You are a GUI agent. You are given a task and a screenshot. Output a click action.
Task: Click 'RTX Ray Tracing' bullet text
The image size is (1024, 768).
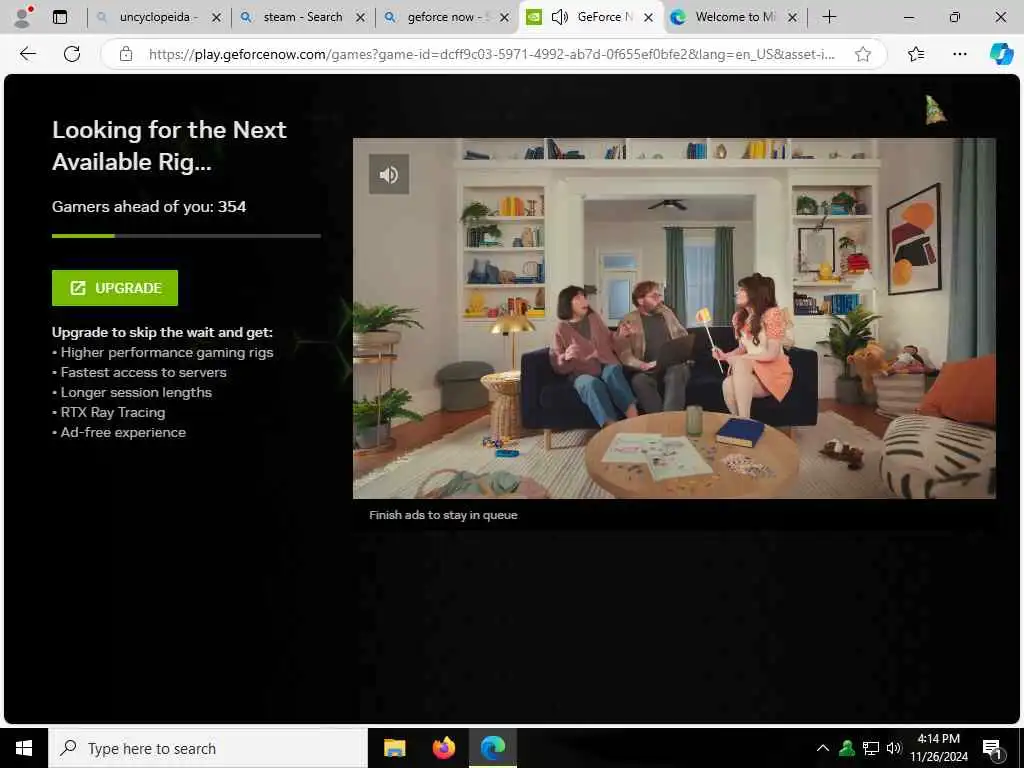click(113, 413)
